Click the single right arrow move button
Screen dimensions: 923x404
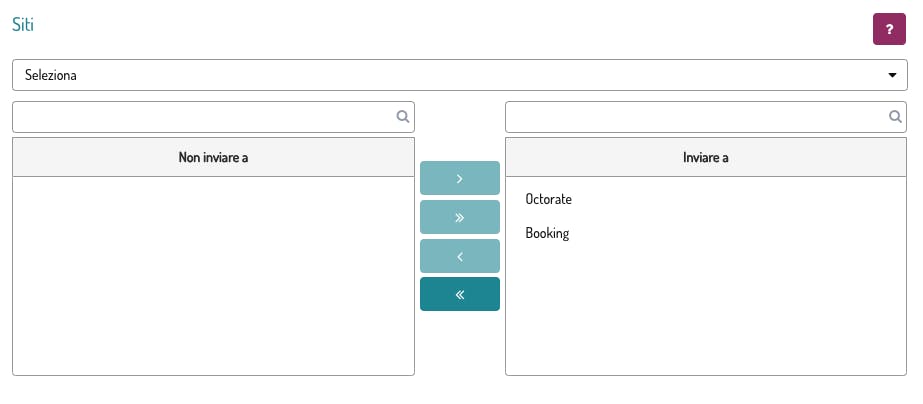tap(460, 178)
